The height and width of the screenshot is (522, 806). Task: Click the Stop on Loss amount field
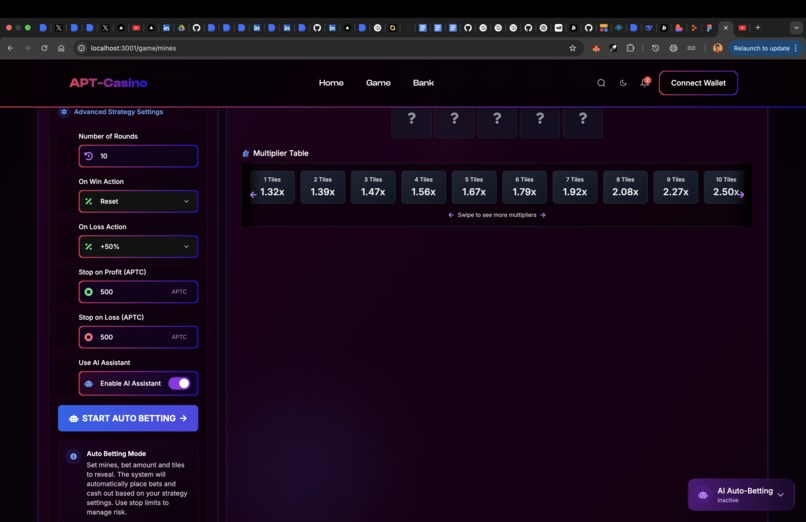pyautogui.click(x=138, y=337)
